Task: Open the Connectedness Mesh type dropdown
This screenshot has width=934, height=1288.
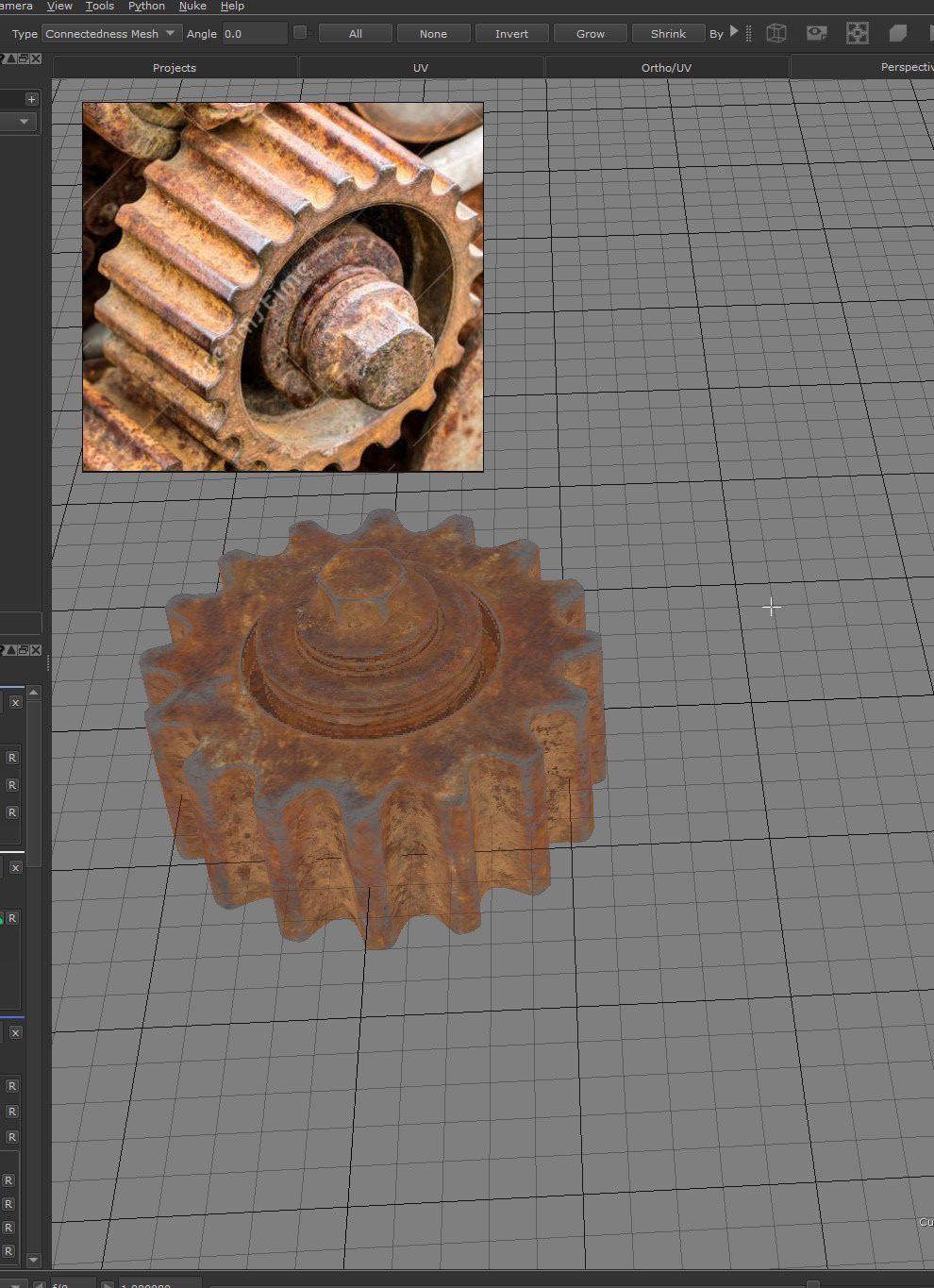Action: click(x=111, y=33)
